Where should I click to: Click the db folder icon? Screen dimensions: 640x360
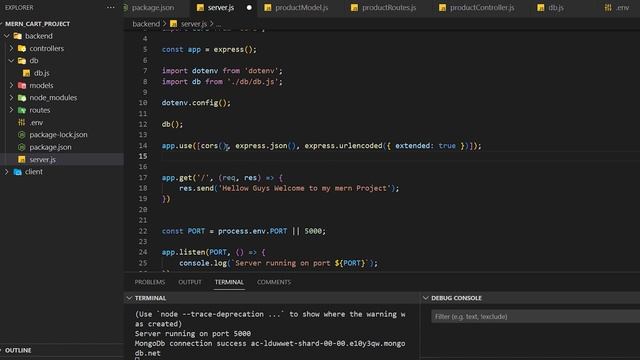(22, 60)
